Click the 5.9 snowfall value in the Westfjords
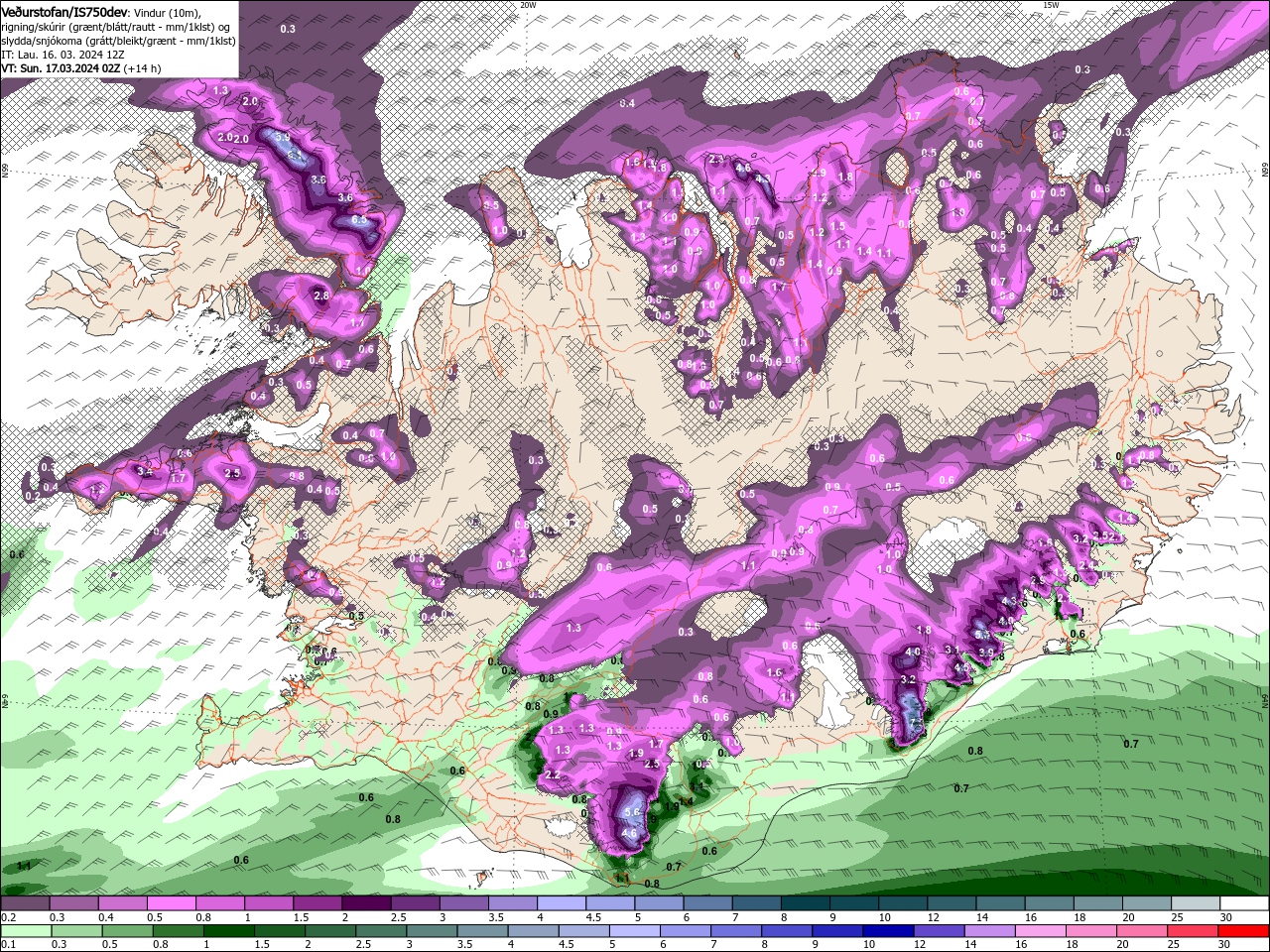 click(x=282, y=138)
